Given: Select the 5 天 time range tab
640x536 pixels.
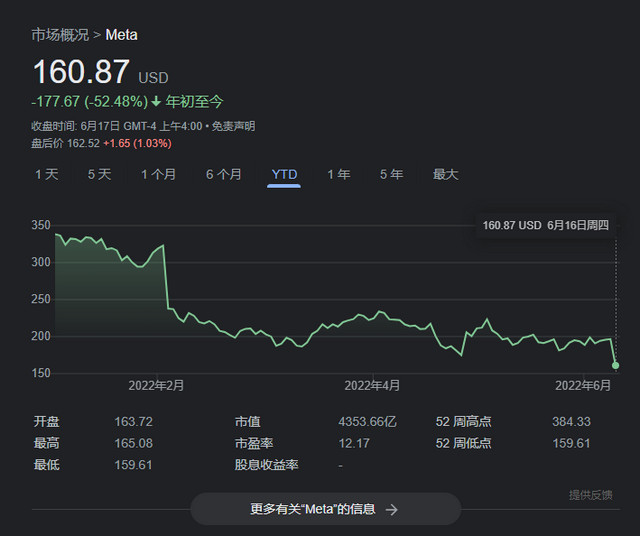Looking at the screenshot, I should 100,175.
